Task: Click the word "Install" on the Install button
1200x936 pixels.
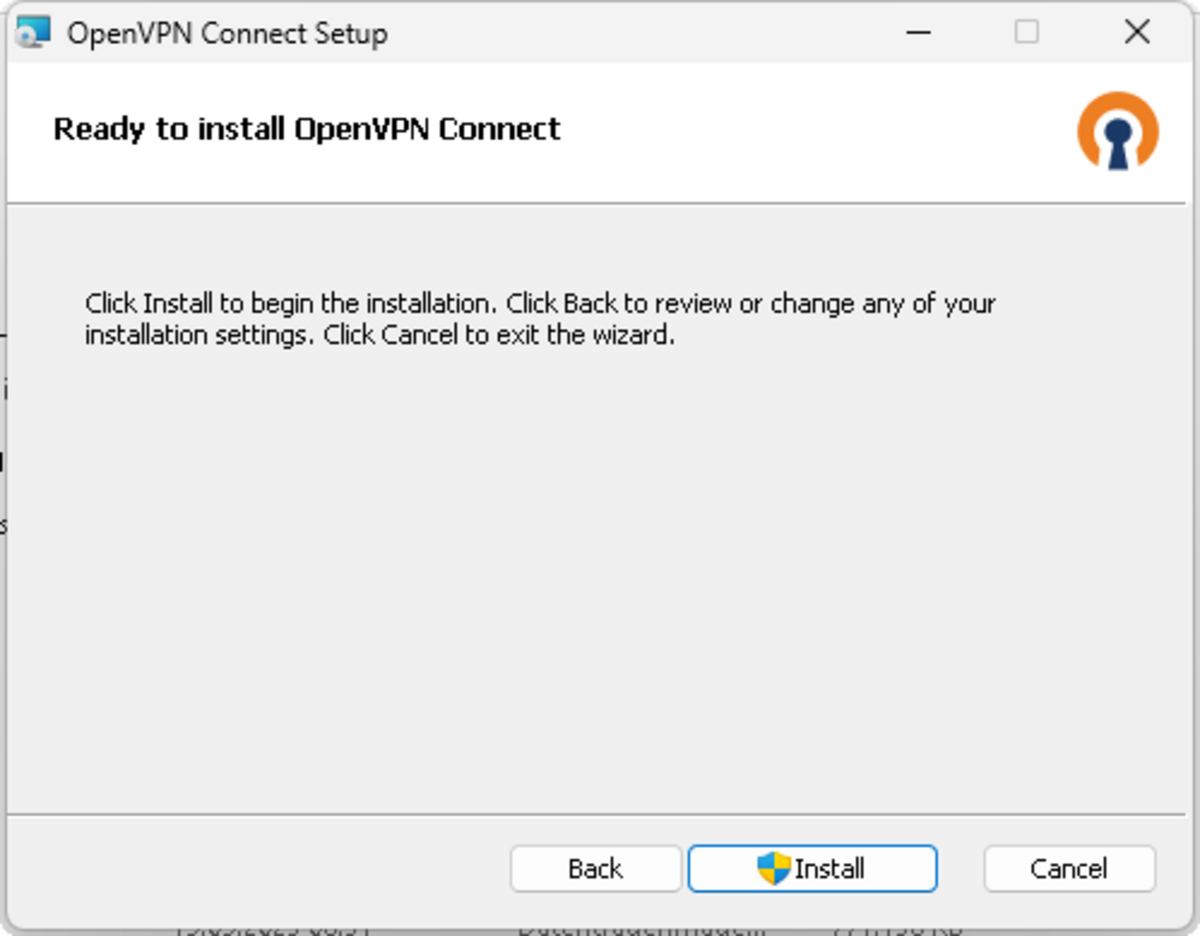Action: 829,868
